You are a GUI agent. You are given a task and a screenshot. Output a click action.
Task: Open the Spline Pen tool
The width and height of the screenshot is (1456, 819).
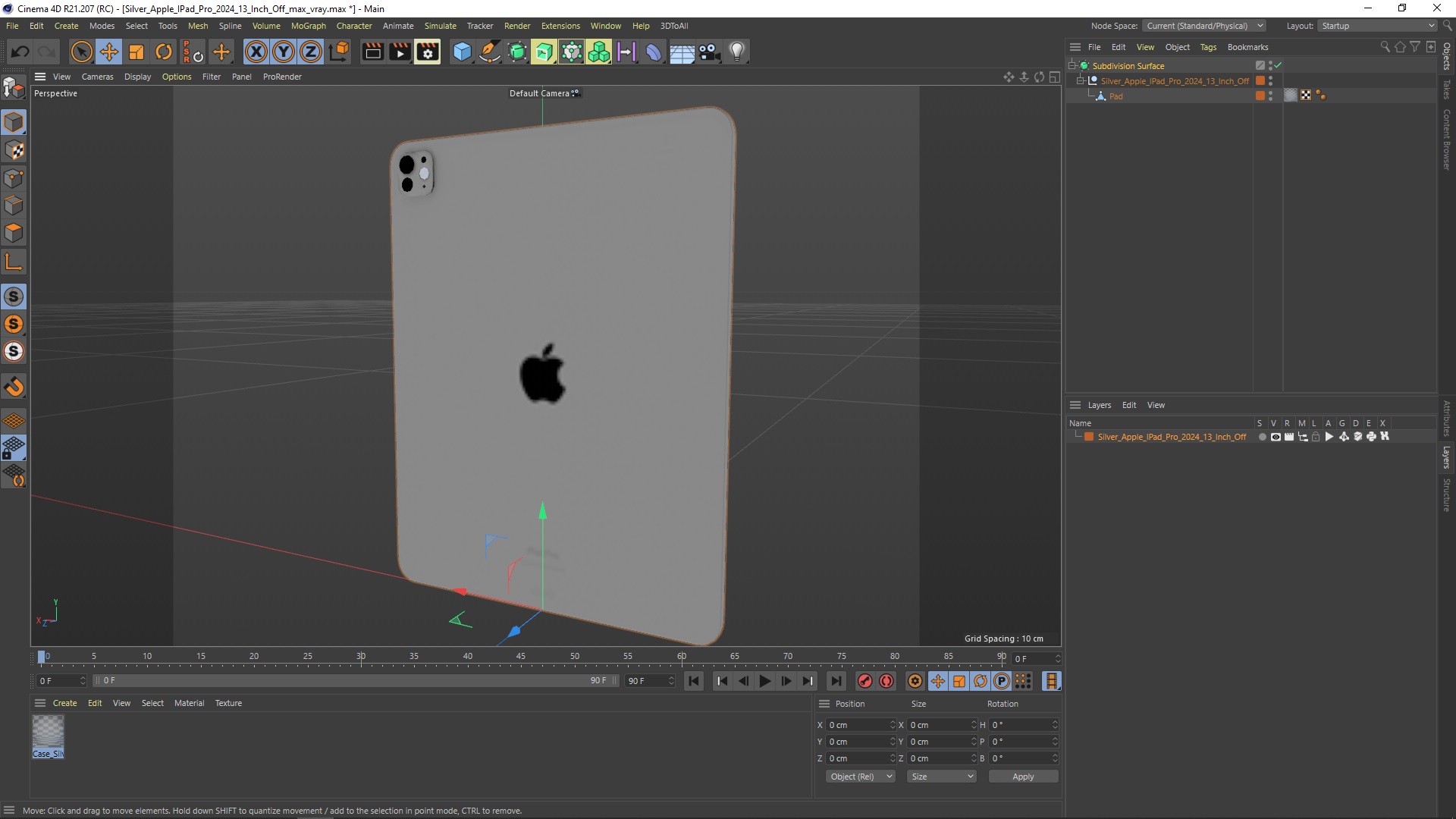click(490, 52)
